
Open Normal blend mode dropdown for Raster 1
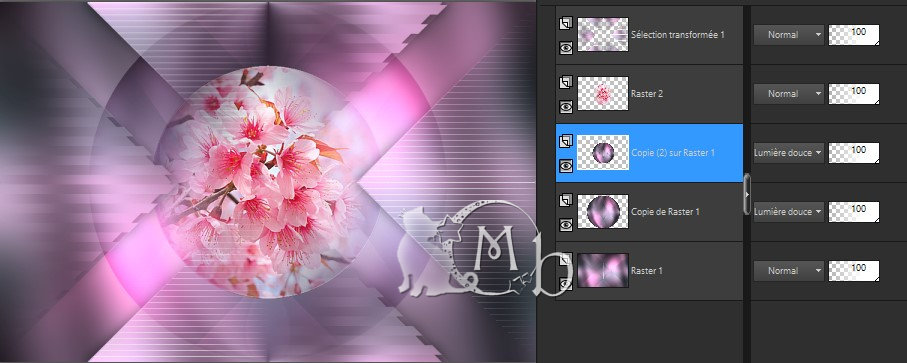point(788,271)
